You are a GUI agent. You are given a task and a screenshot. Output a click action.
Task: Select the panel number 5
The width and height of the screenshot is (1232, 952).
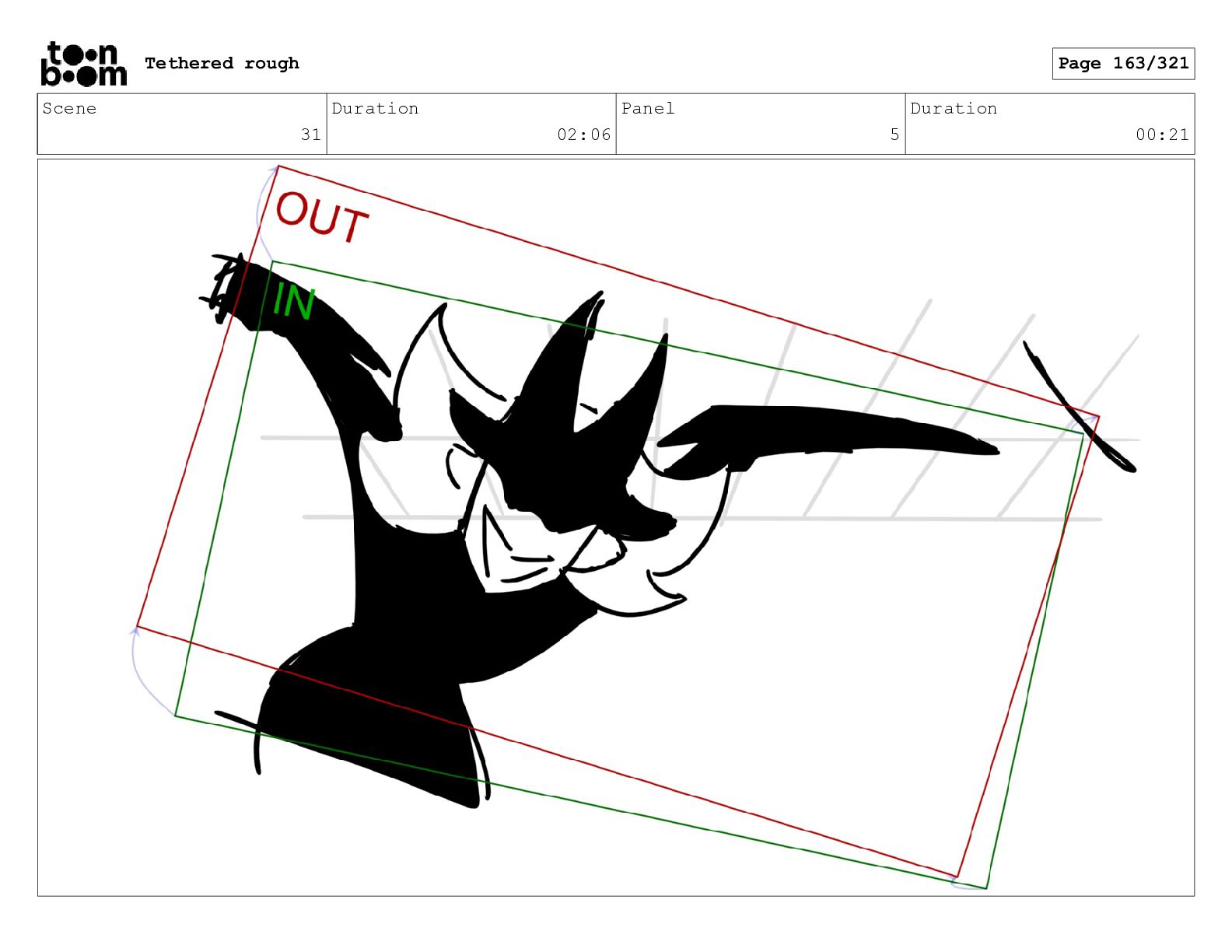(894, 135)
